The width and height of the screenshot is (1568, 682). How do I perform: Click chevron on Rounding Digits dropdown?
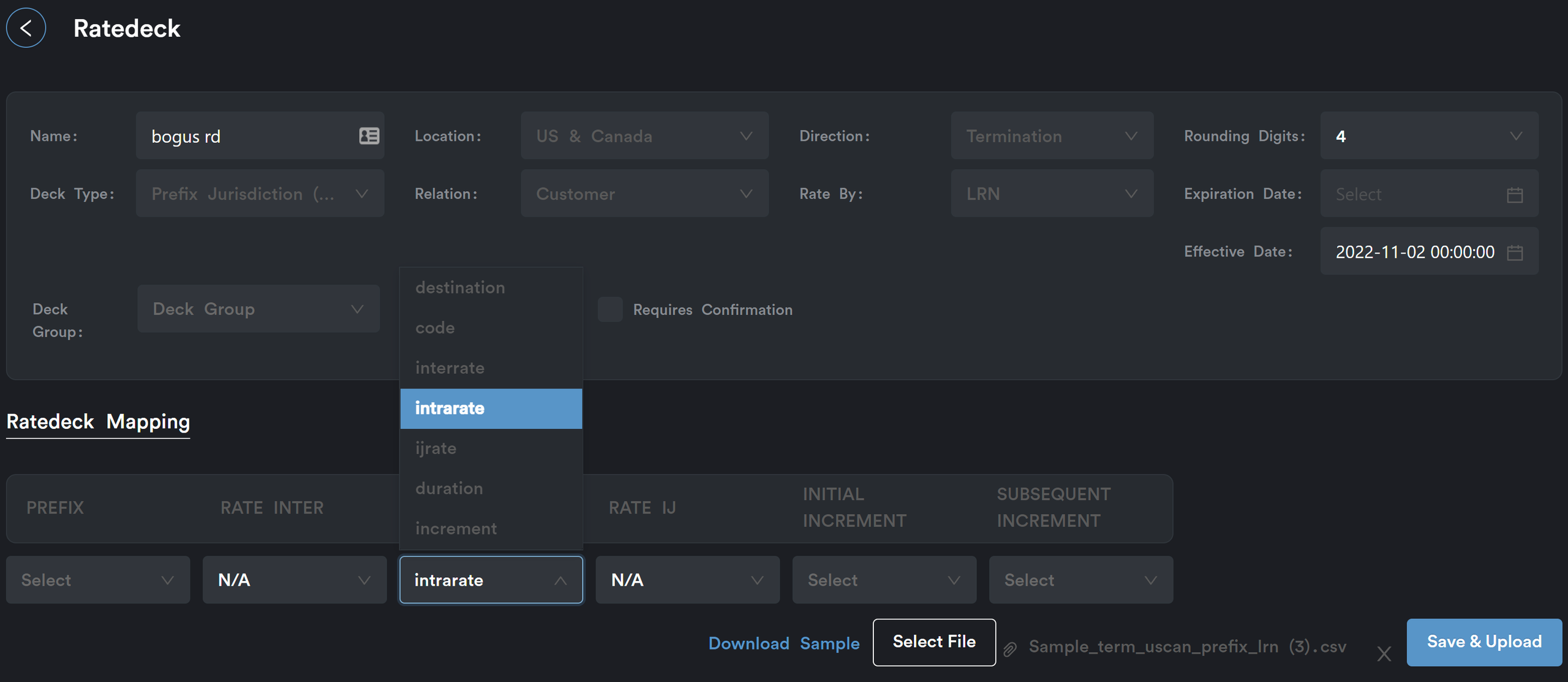click(1515, 136)
